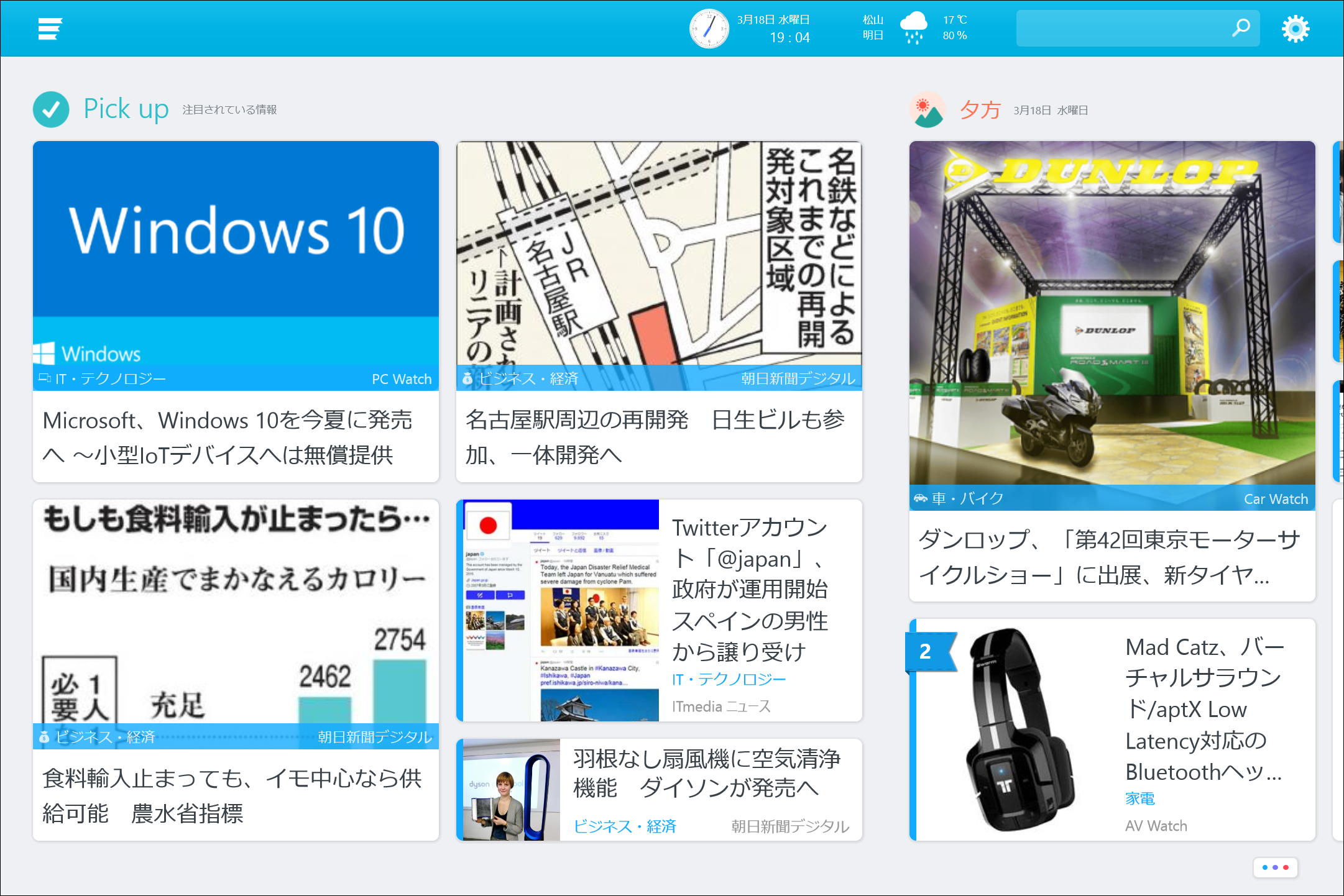Viewport: 1344px width, 896px height.
Task: Open the Dunlop motorcycle show image
Action: [1112, 311]
